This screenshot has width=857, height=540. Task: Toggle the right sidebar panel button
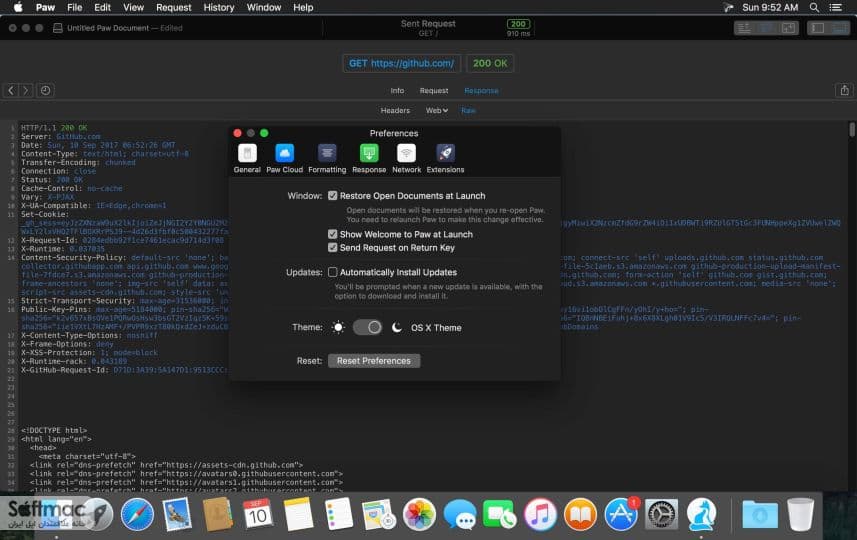pos(839,28)
